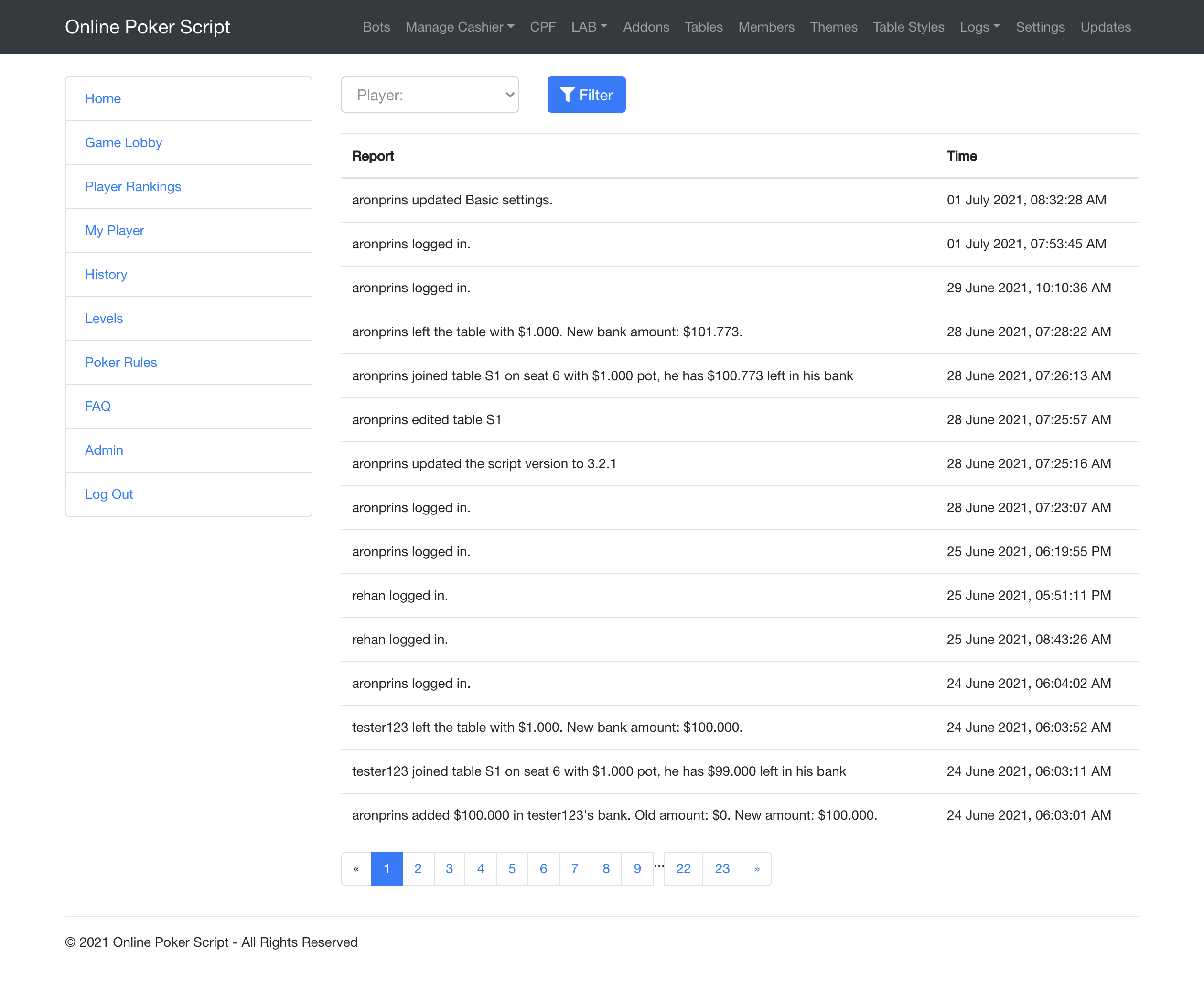Open Poker Rules in sidebar
This screenshot has height=1006, width=1204.
click(x=121, y=362)
